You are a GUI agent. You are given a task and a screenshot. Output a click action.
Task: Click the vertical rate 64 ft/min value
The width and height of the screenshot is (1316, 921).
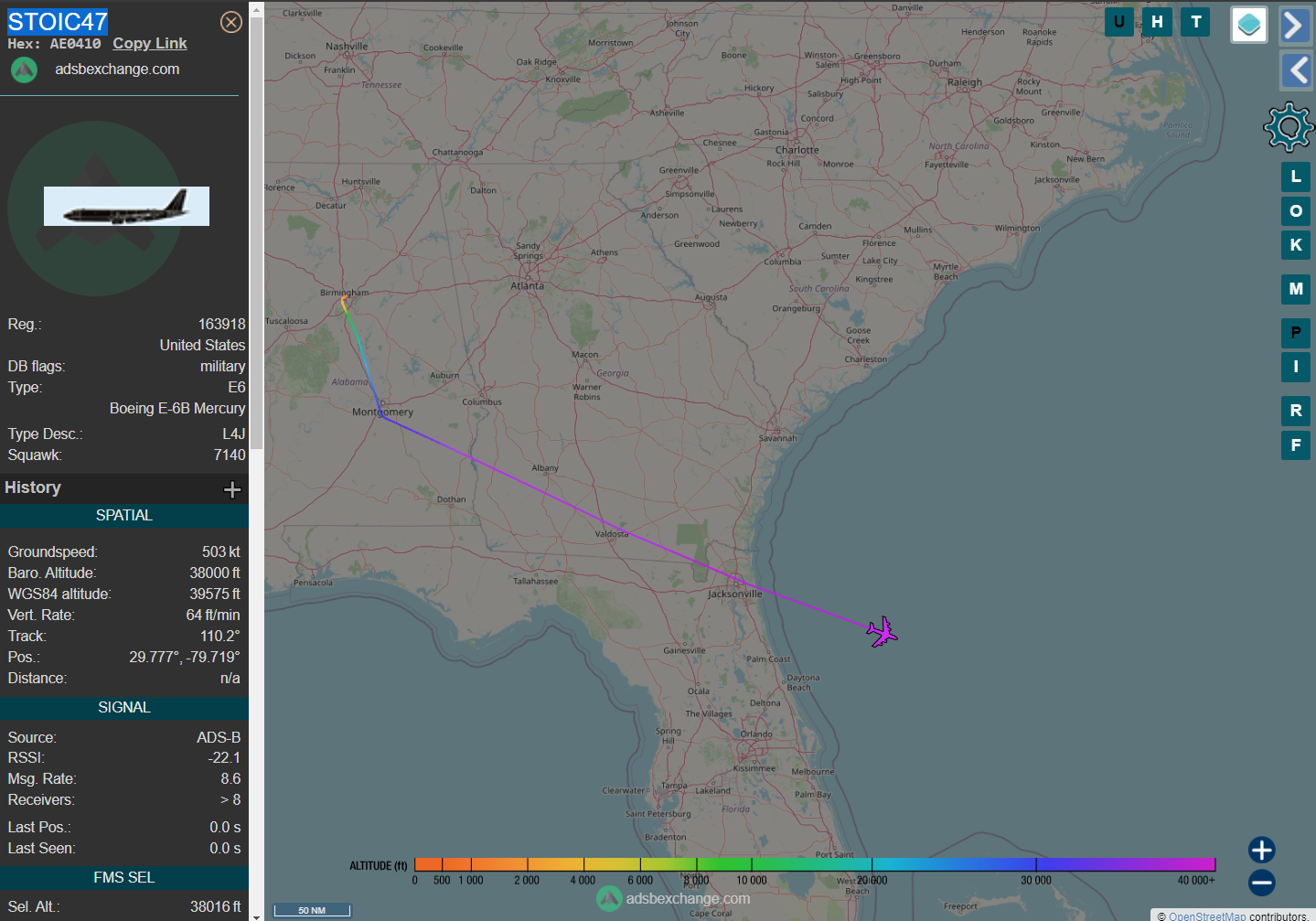pyautogui.click(x=213, y=615)
